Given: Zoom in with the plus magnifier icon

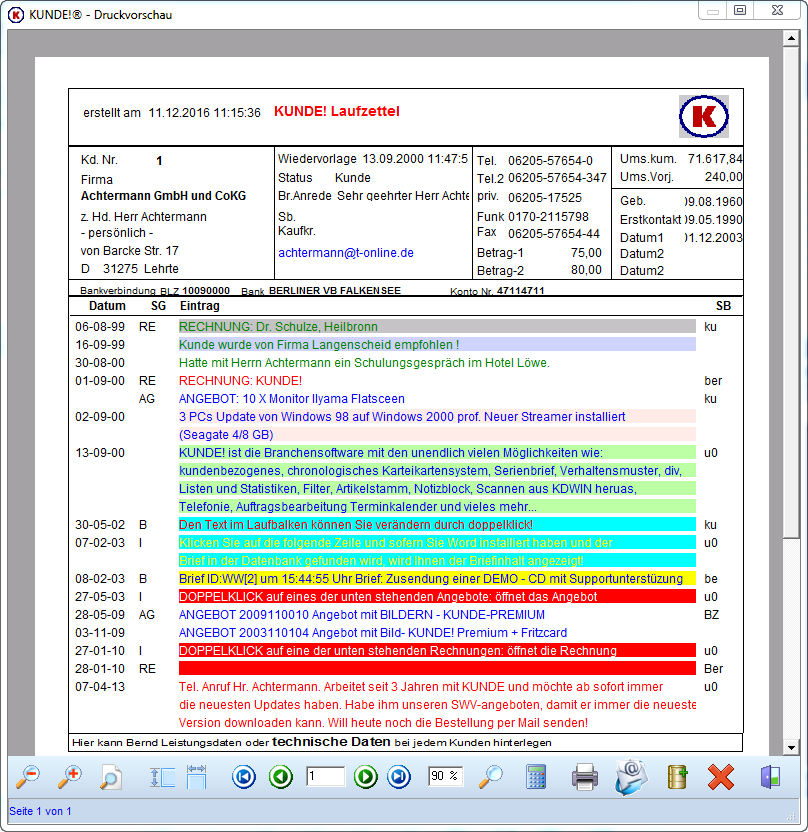Looking at the screenshot, I should point(69,777).
